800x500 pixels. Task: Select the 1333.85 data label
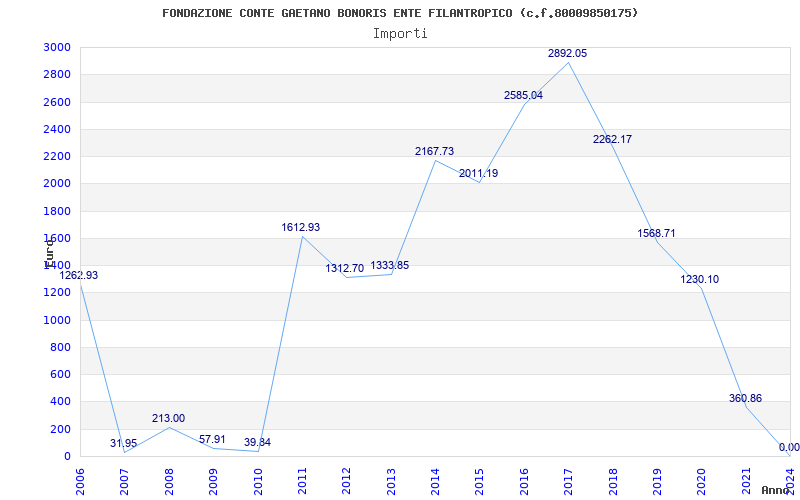click(x=390, y=266)
